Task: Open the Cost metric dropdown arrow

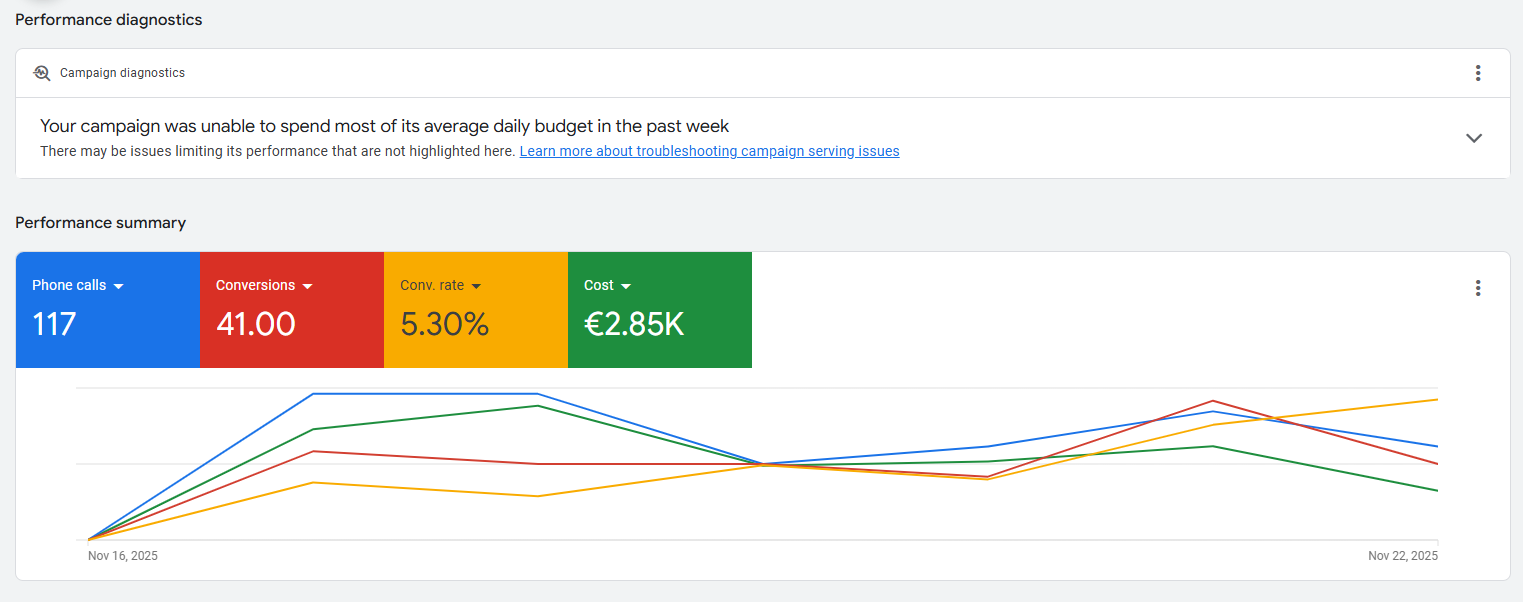Action: 626,286
